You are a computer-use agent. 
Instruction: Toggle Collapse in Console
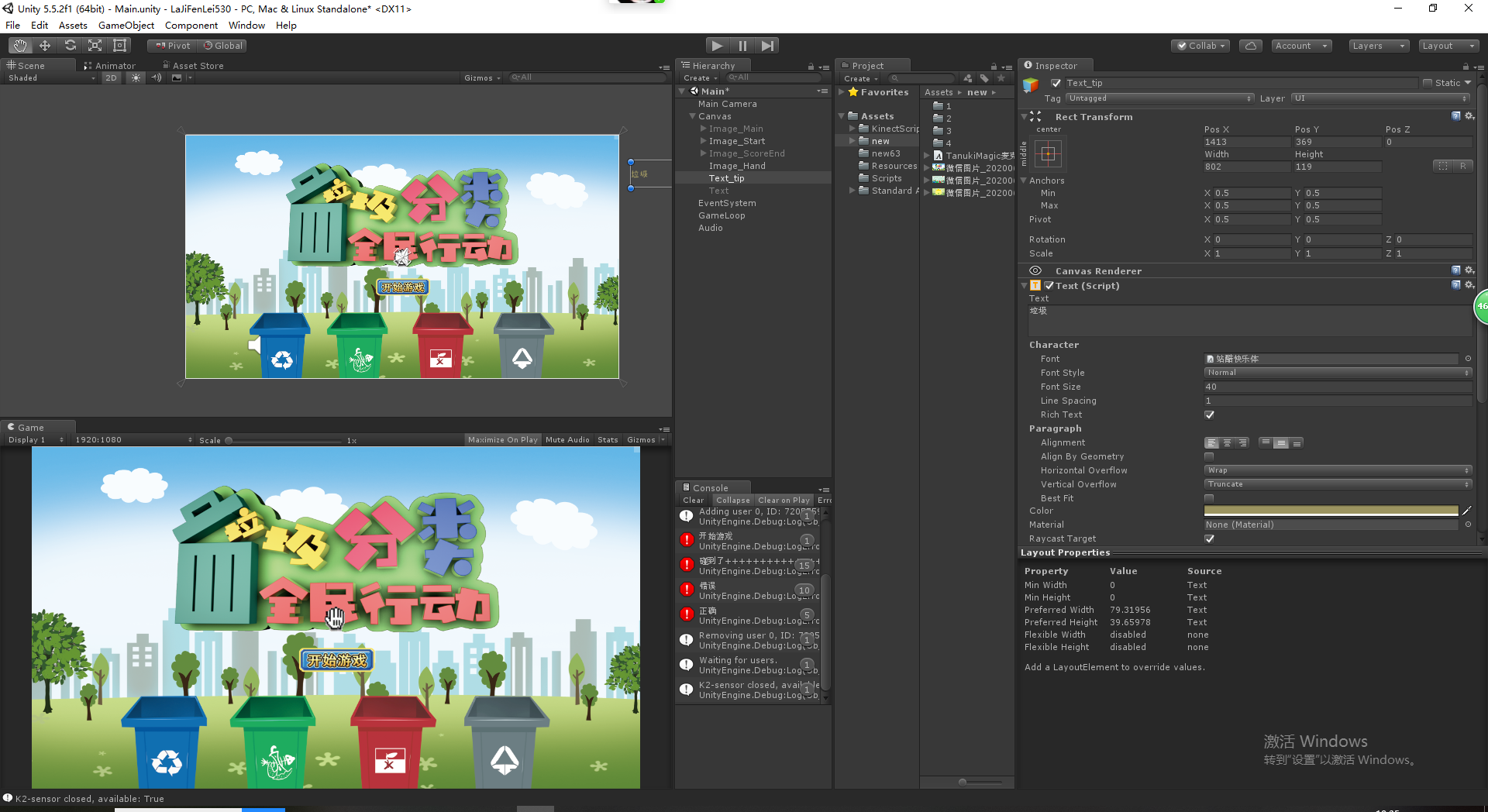(732, 501)
